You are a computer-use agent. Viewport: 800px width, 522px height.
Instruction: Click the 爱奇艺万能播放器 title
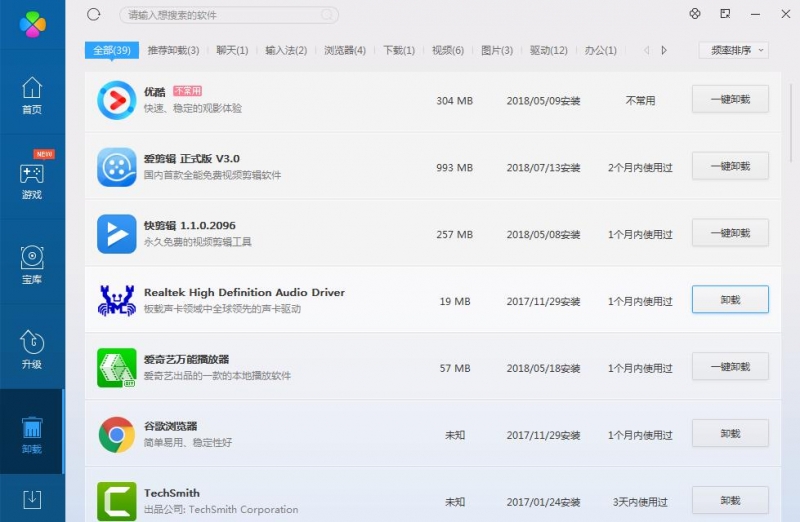pyautogui.click(x=186, y=359)
